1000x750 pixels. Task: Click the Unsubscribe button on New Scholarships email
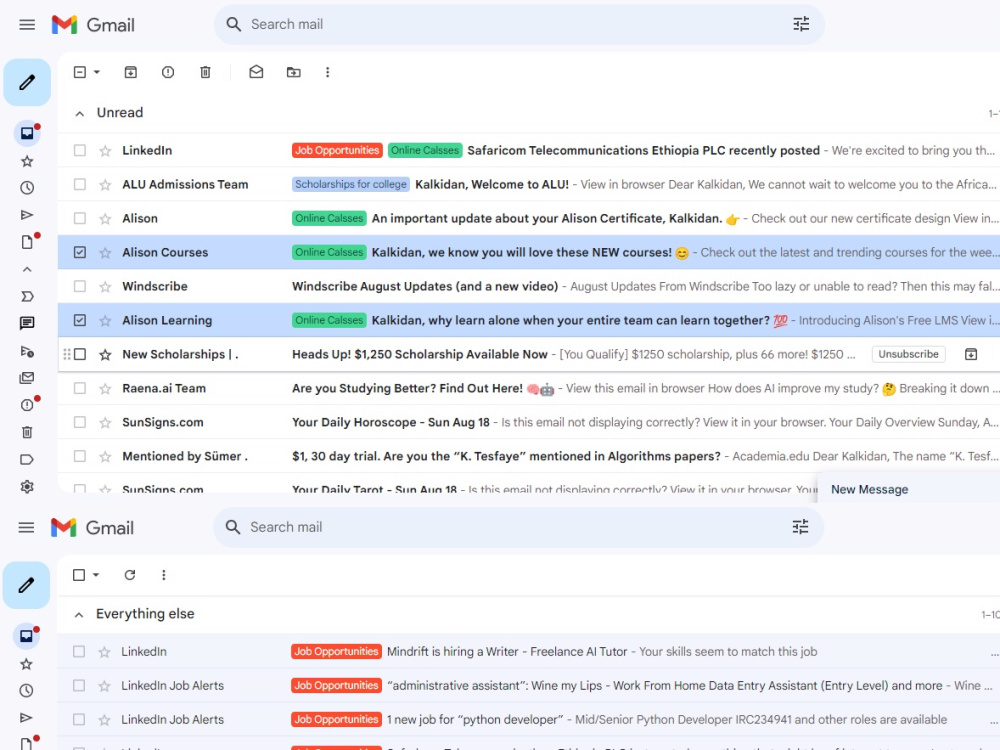(908, 354)
